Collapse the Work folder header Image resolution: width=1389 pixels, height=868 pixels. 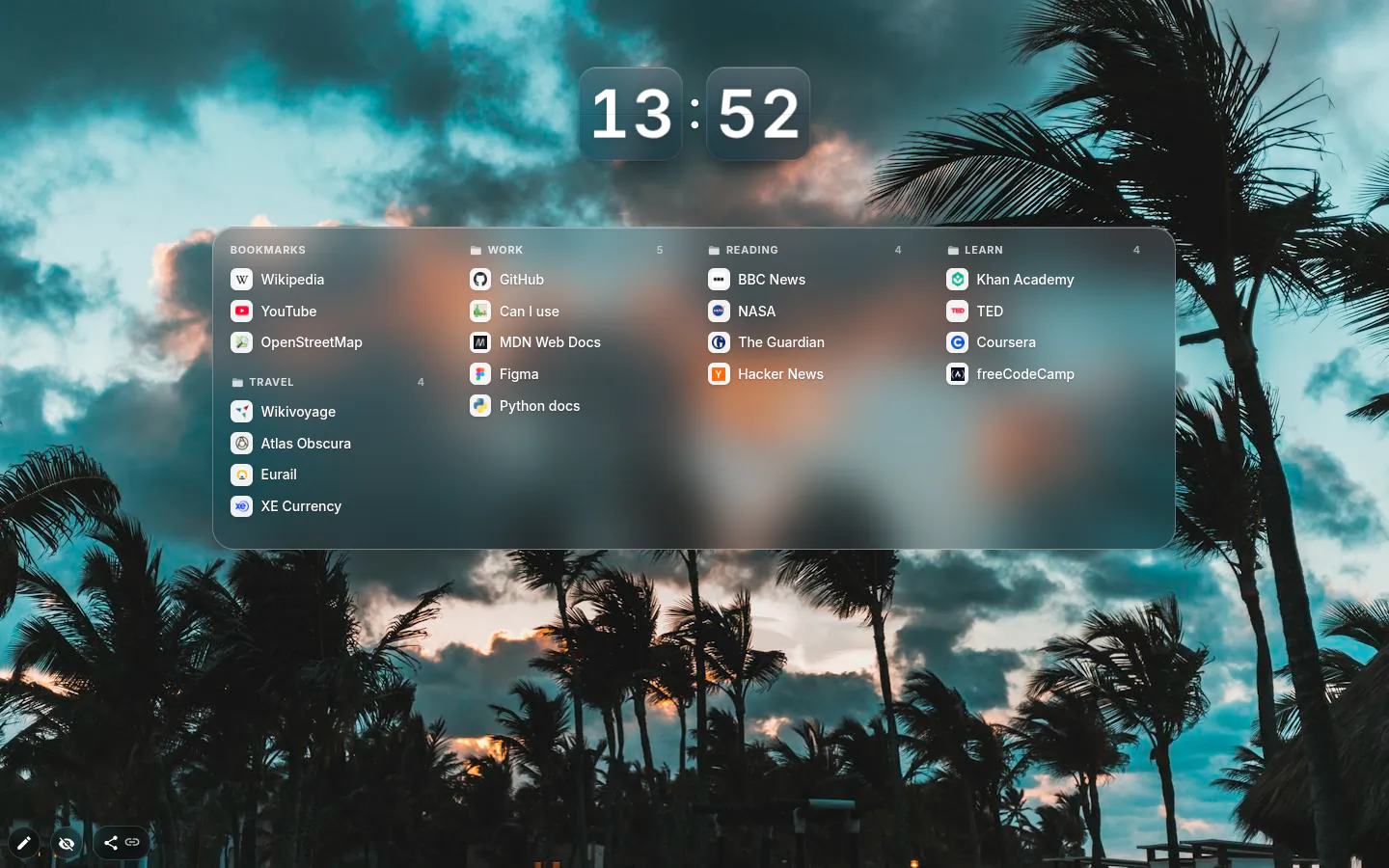568,250
